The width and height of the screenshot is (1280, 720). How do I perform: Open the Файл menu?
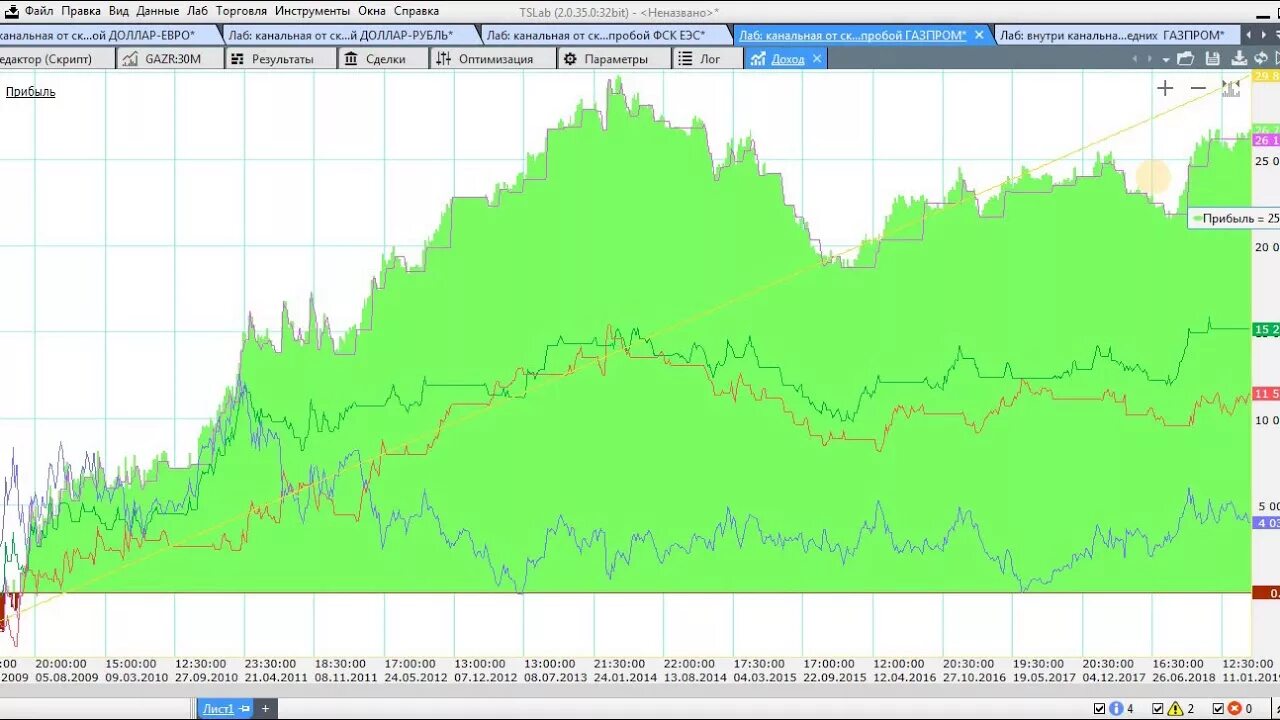39,11
